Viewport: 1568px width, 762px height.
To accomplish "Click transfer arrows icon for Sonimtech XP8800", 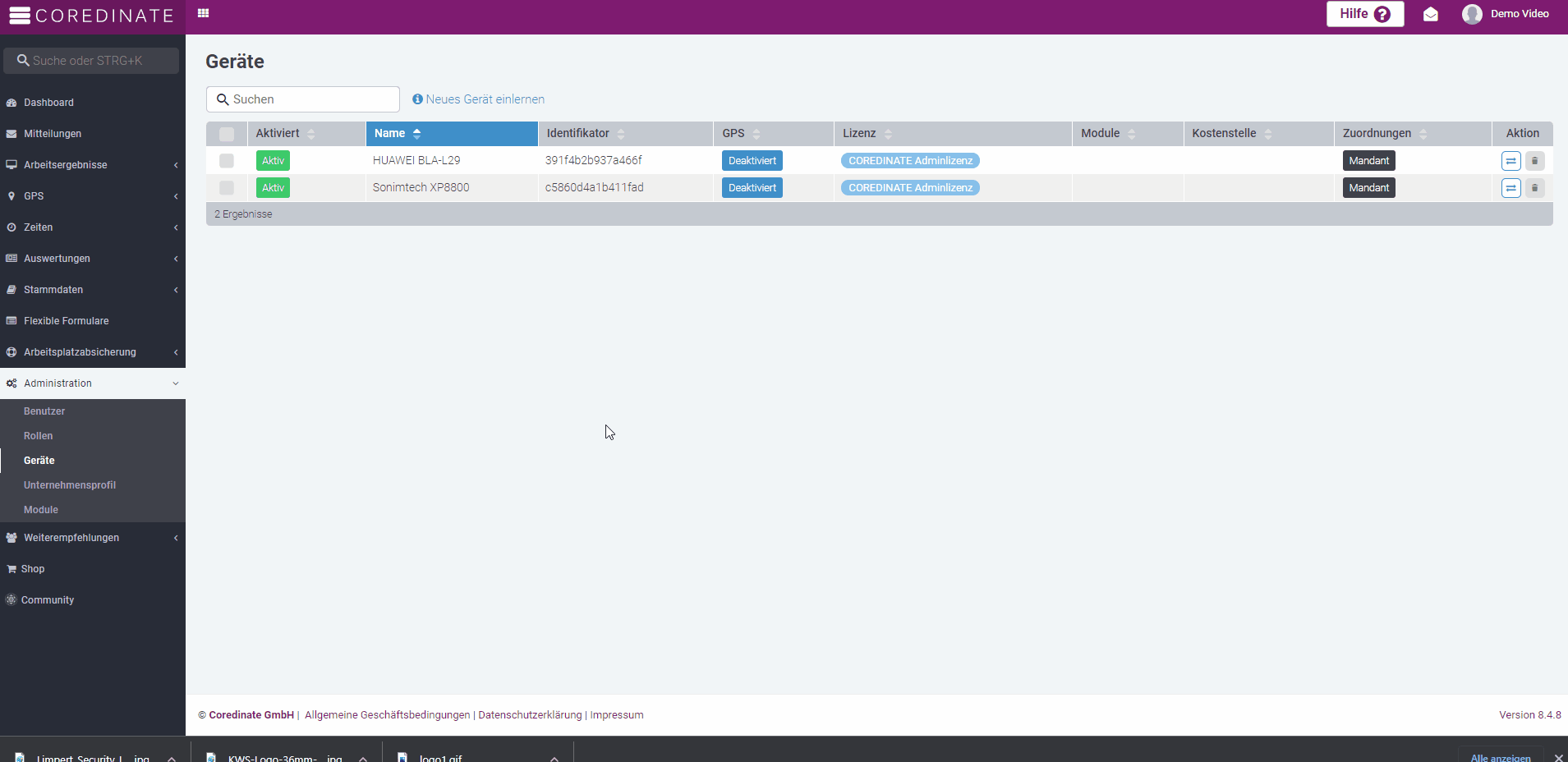I will tap(1511, 188).
